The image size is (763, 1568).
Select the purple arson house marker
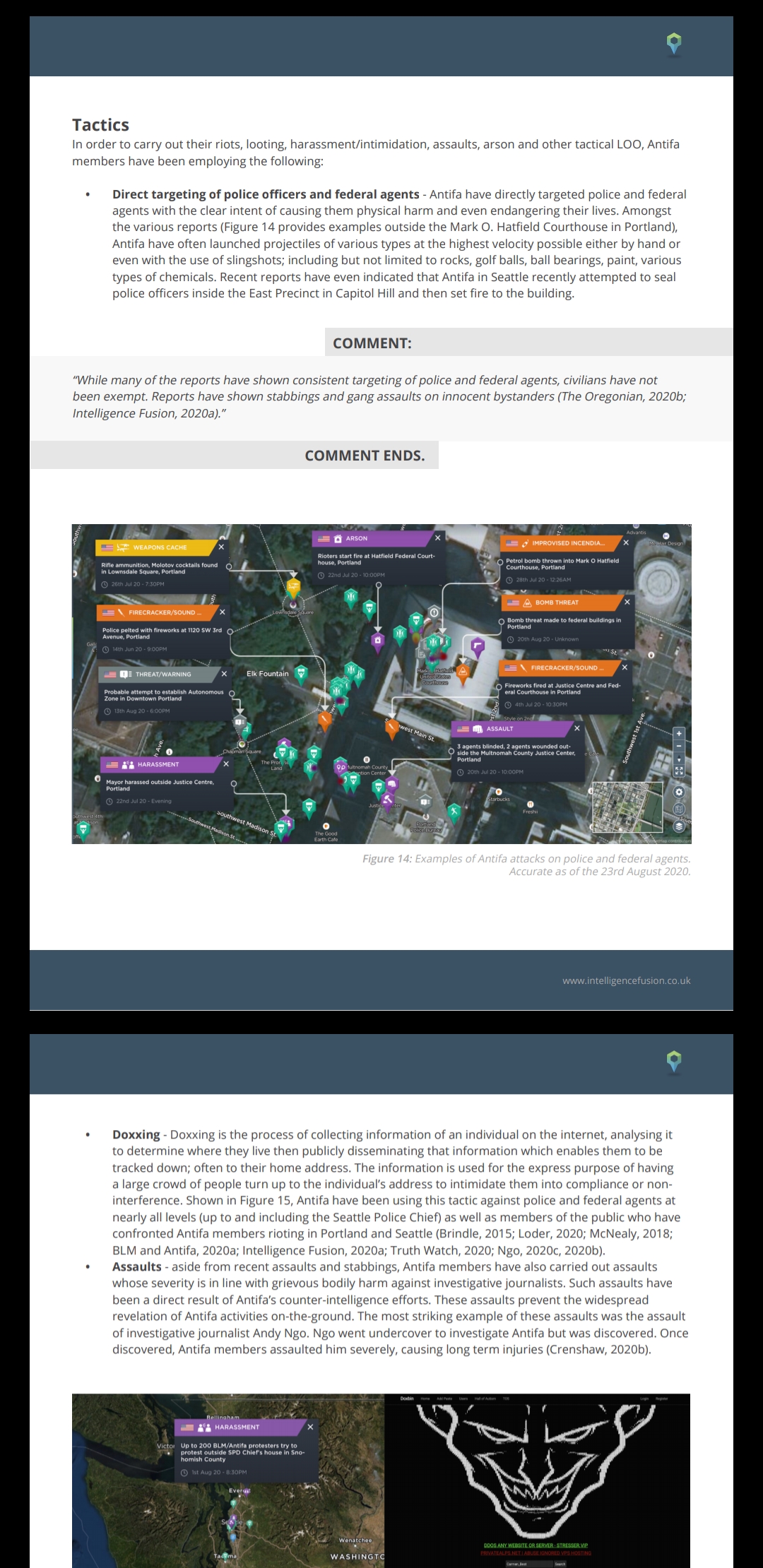pyautogui.click(x=378, y=641)
